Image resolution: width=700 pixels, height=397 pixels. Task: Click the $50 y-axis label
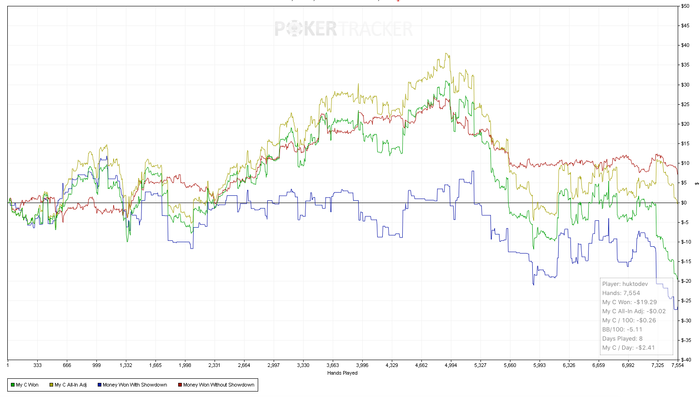tap(685, 6)
